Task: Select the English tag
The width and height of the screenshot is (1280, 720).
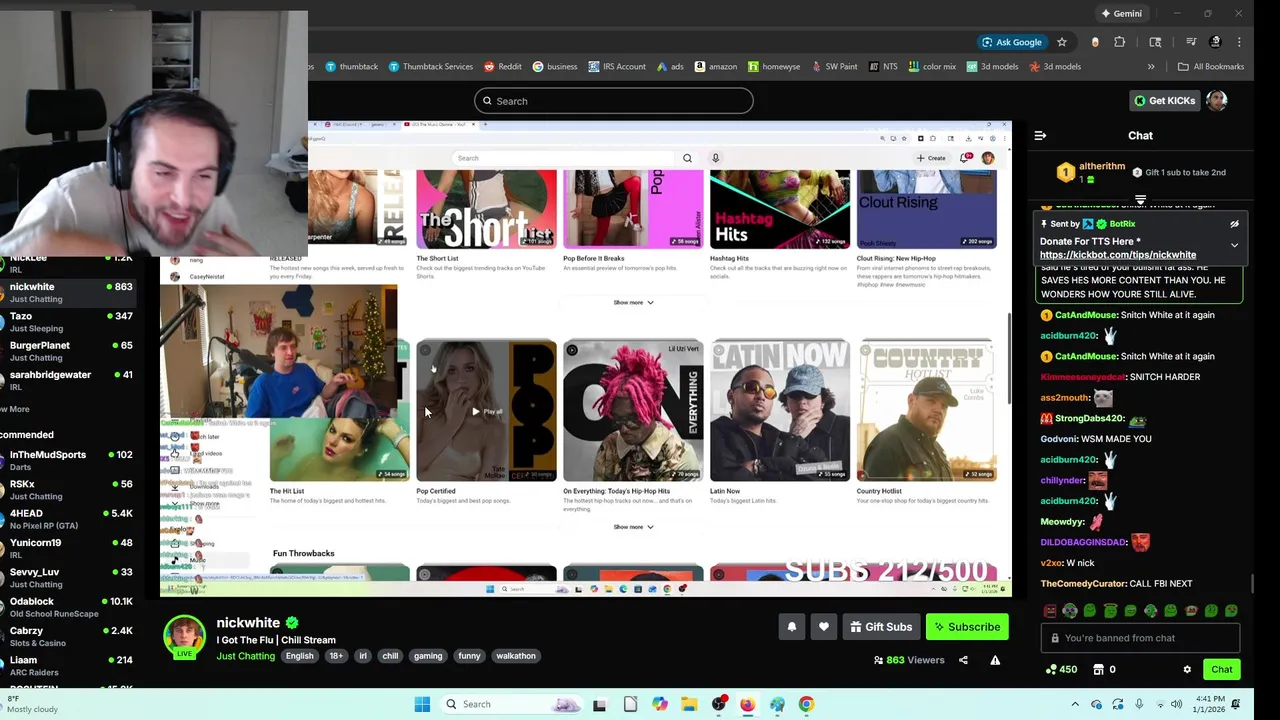Action: 299,656
